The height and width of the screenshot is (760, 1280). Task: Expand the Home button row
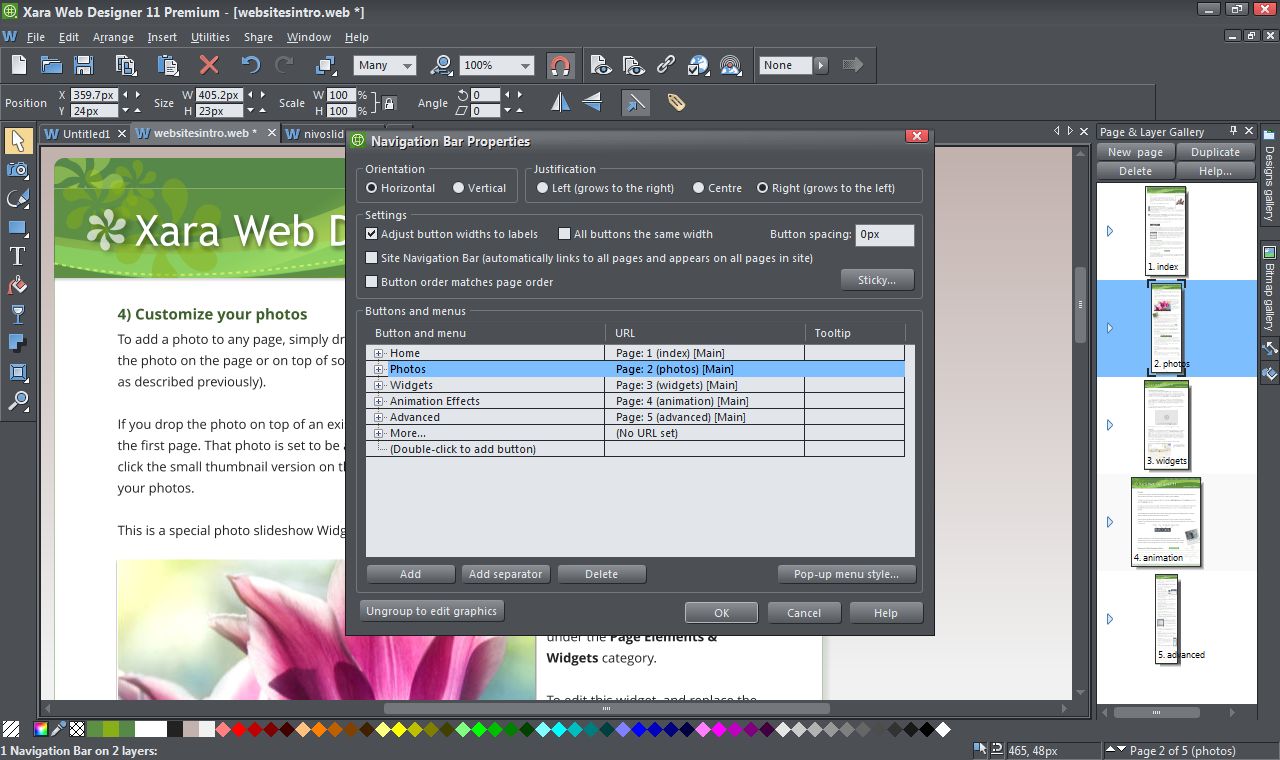(379, 353)
